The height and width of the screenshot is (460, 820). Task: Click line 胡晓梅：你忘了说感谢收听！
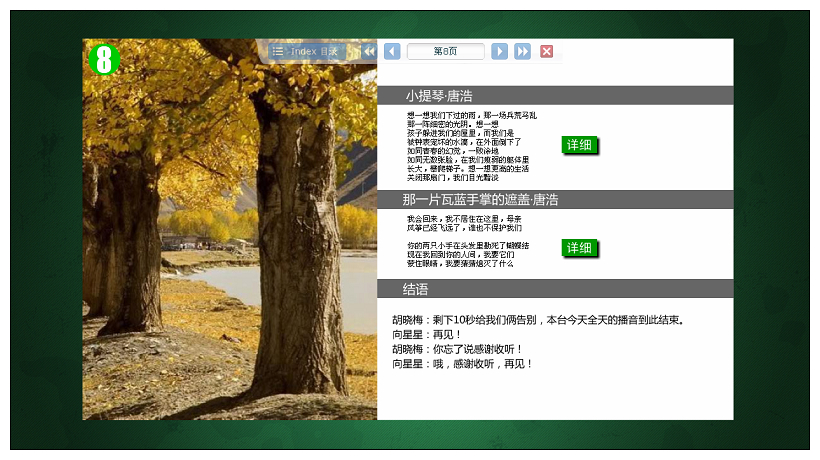pyautogui.click(x=457, y=349)
